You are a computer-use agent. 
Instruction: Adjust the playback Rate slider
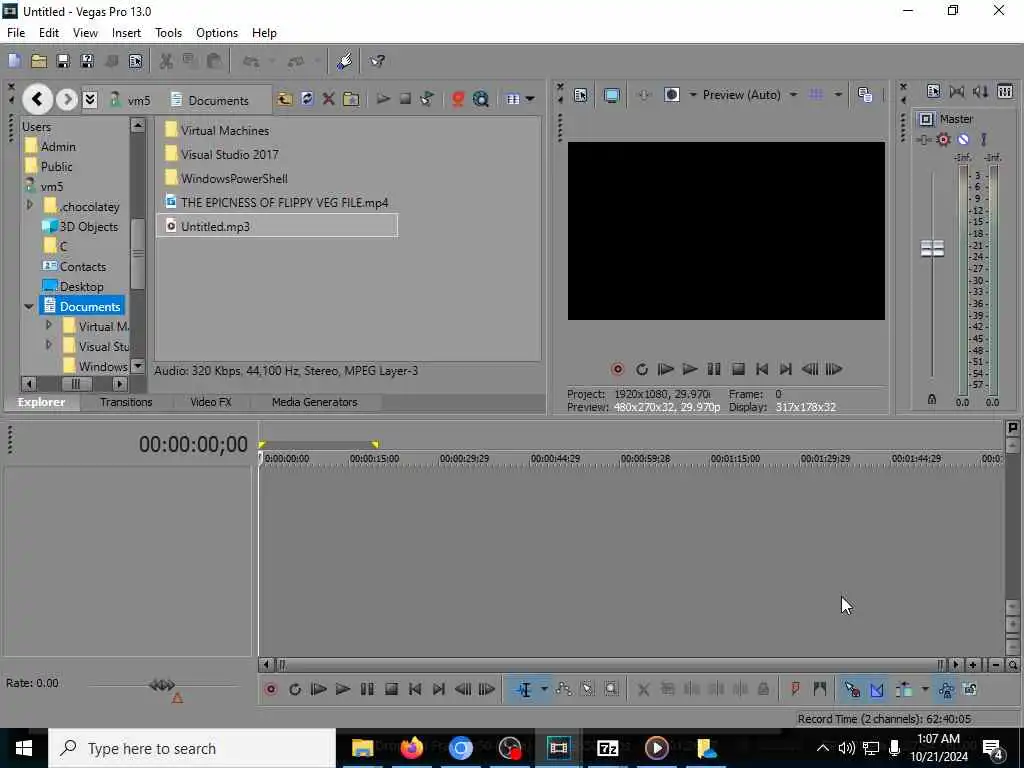tap(162, 685)
